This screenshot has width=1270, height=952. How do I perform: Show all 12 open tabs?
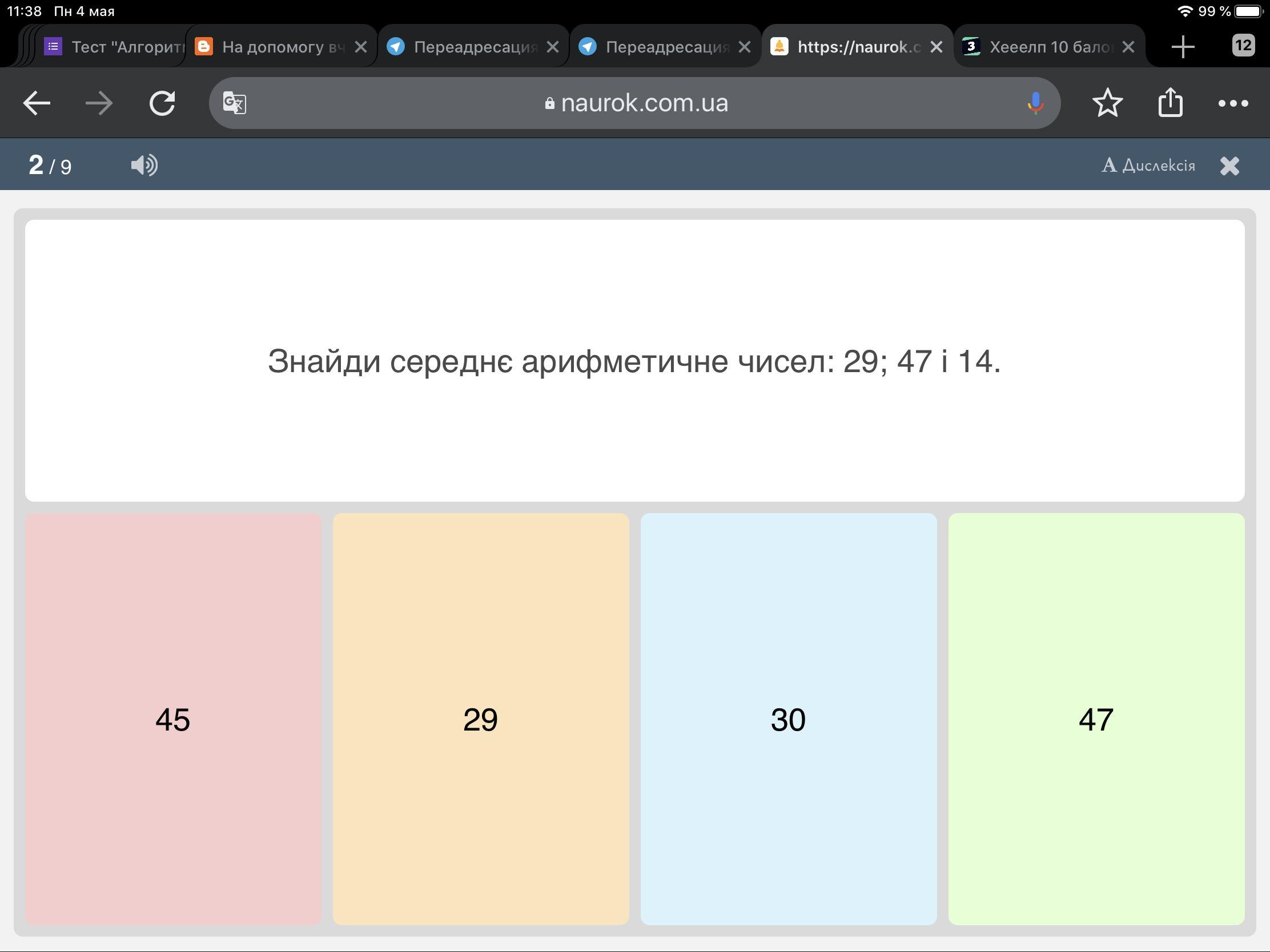(x=1243, y=45)
